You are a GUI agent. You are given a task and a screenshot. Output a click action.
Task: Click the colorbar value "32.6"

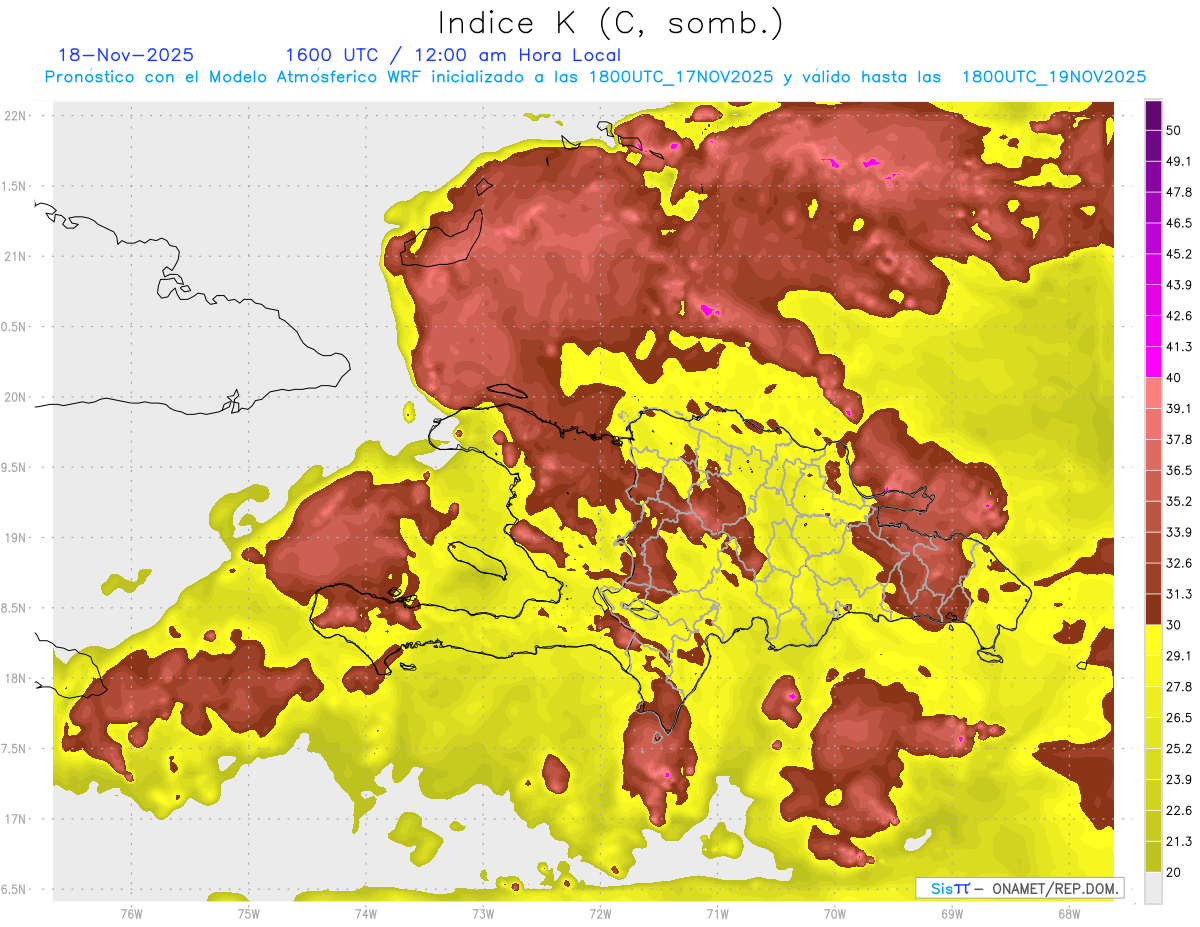pyautogui.click(x=1179, y=563)
